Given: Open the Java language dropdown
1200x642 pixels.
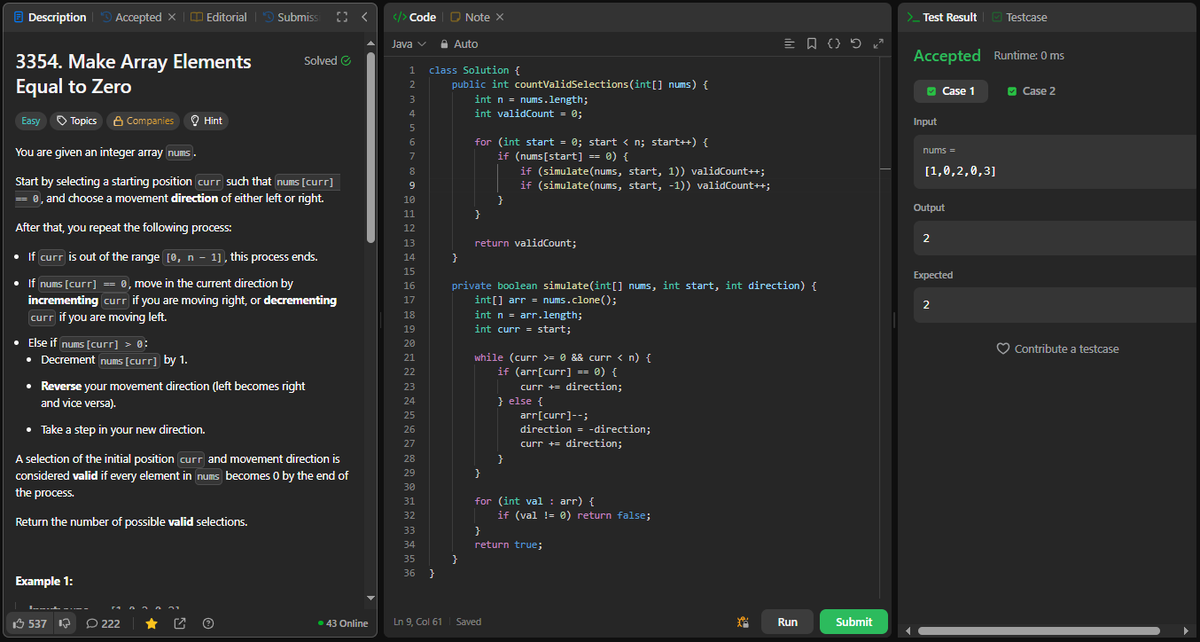Looking at the screenshot, I should coord(408,44).
